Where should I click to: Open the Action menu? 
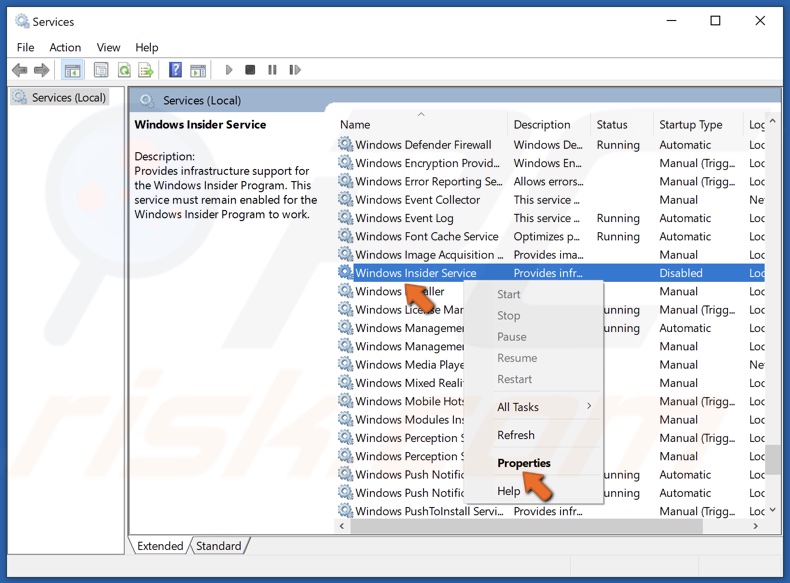pos(65,47)
